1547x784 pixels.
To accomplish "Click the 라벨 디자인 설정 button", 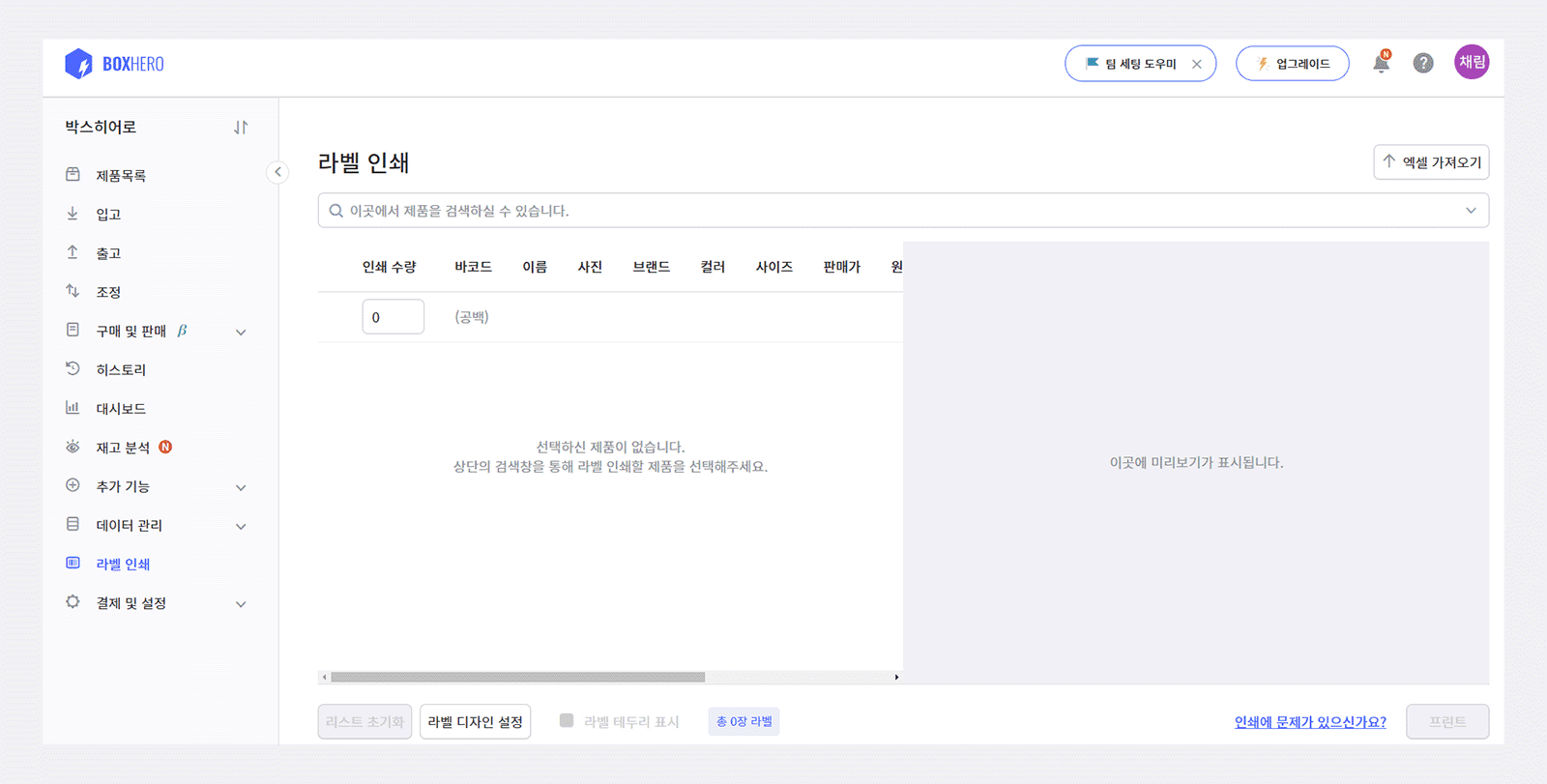I will 475,722.
